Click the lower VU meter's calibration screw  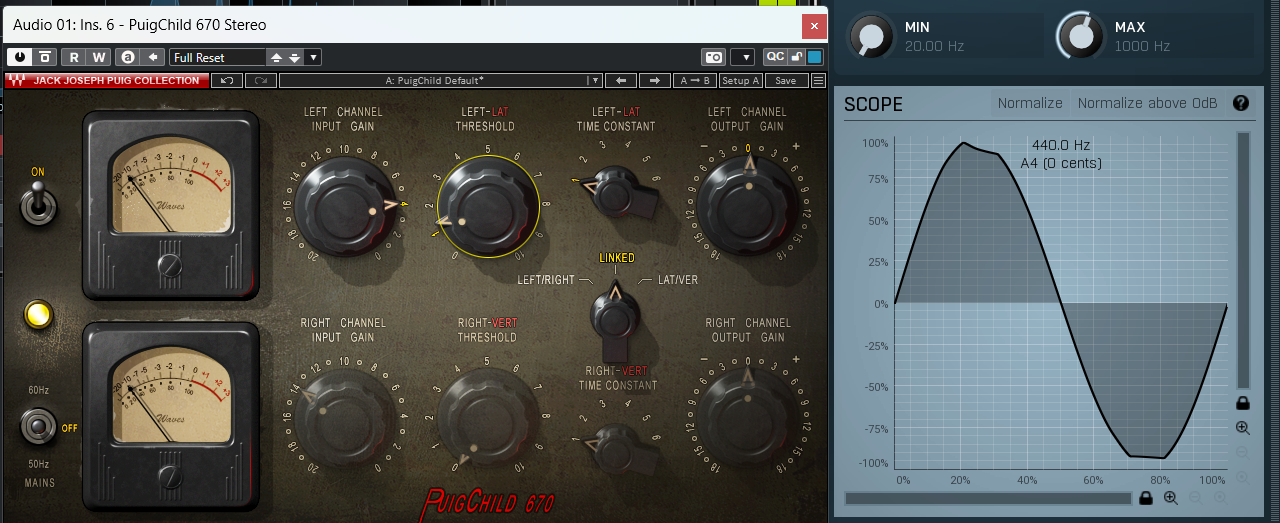pyautogui.click(x=170, y=475)
